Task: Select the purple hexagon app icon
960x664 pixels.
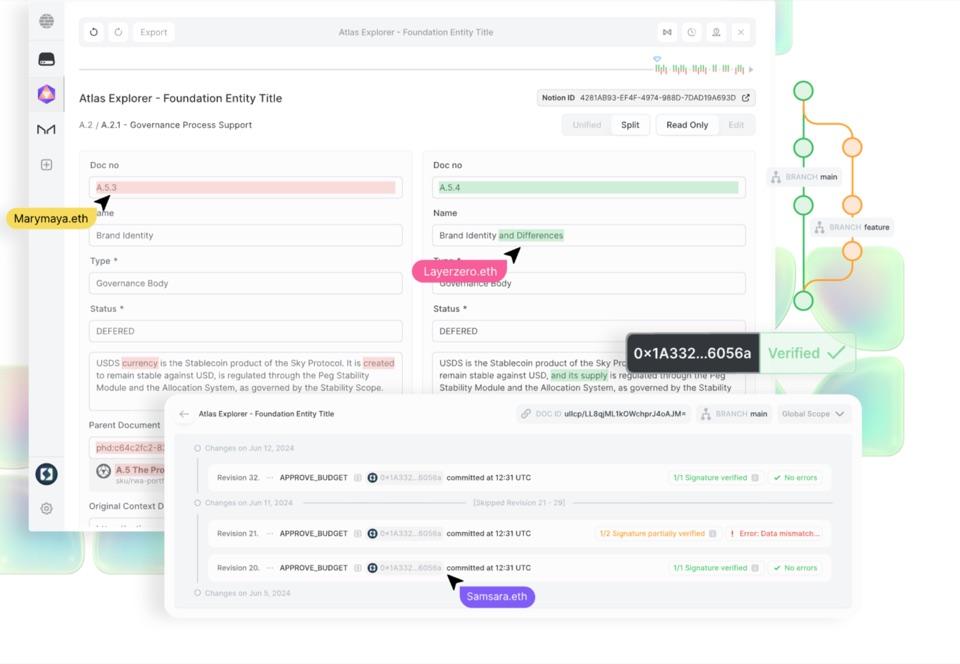Action: [x=47, y=94]
